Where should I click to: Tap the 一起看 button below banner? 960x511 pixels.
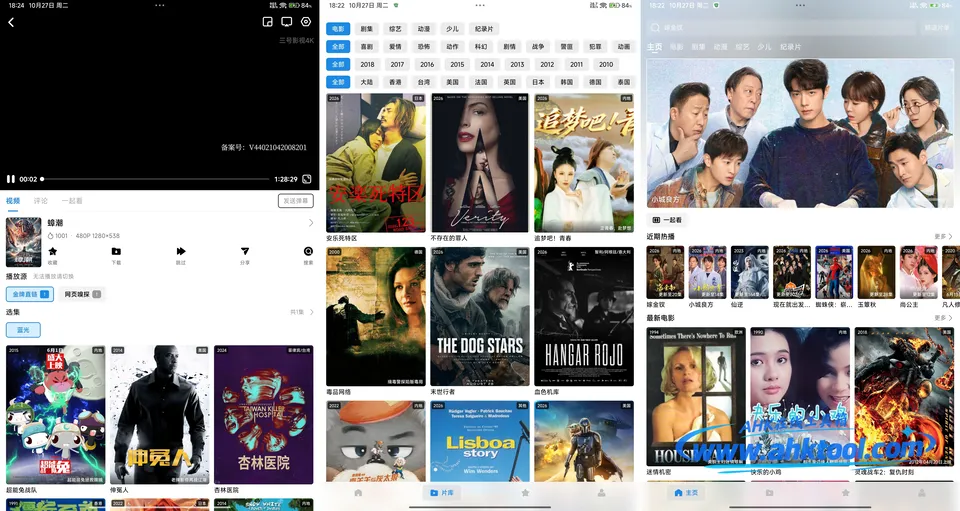(667, 220)
